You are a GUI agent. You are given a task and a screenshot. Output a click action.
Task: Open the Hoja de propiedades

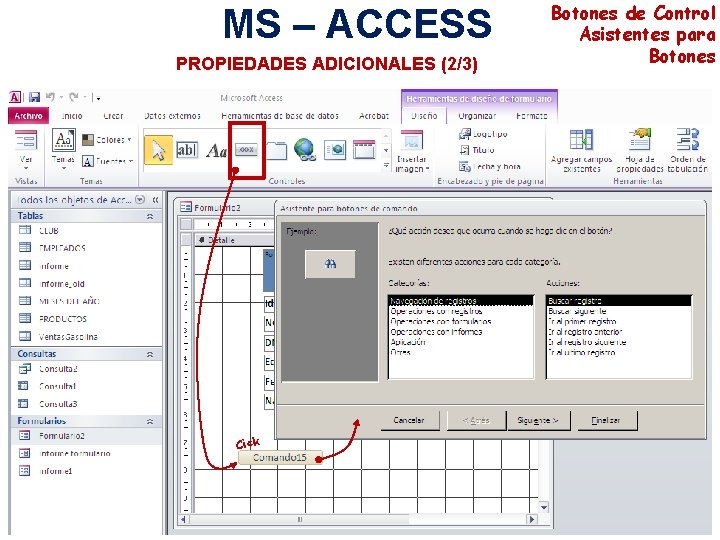coord(640,151)
